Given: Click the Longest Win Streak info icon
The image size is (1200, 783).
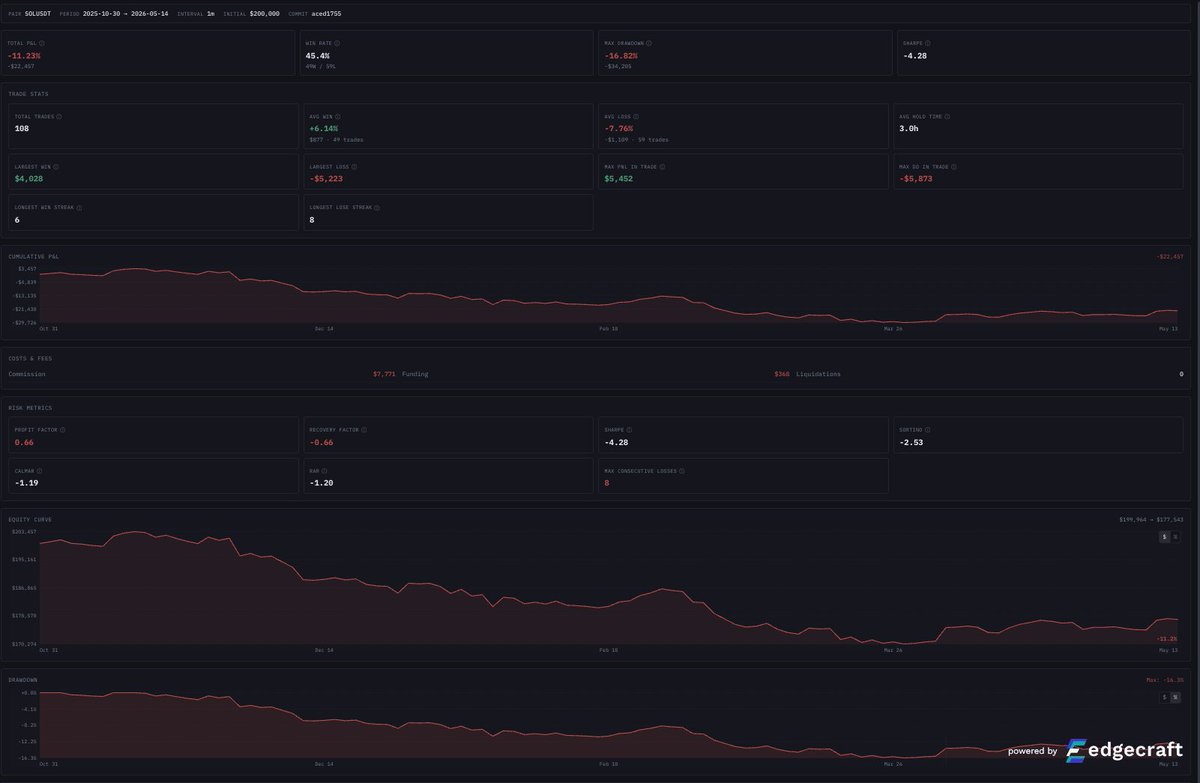Looking at the screenshot, I should pyautogui.click(x=79, y=207).
